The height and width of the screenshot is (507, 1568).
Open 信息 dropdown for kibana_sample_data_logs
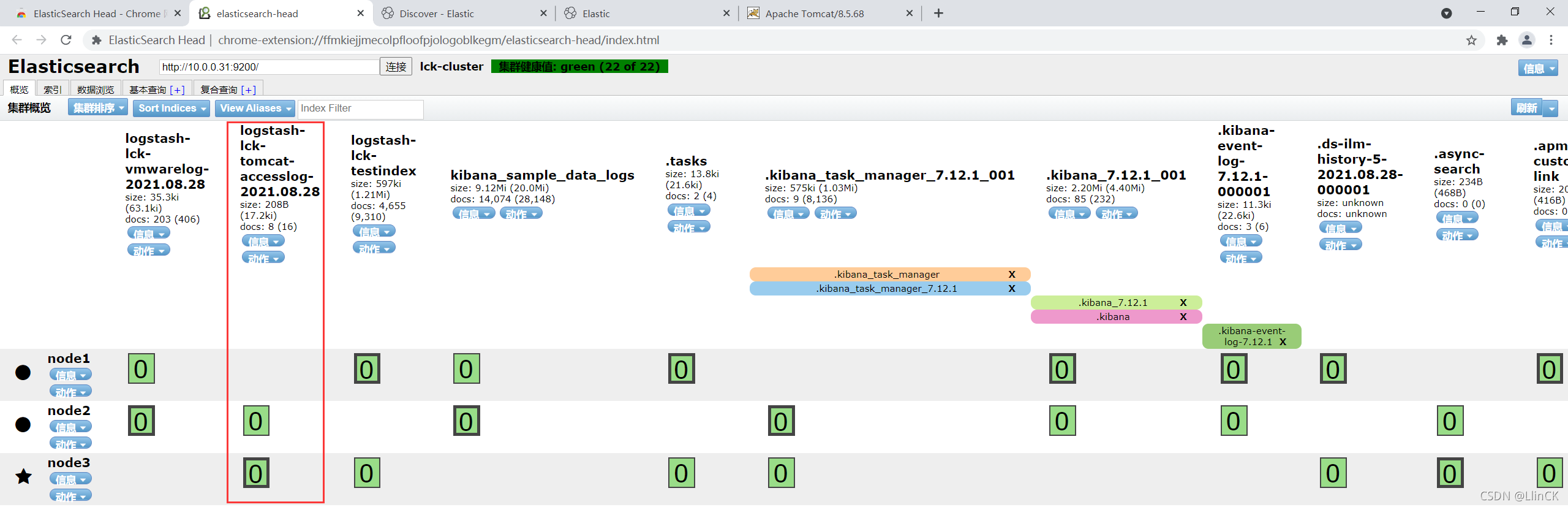click(474, 213)
